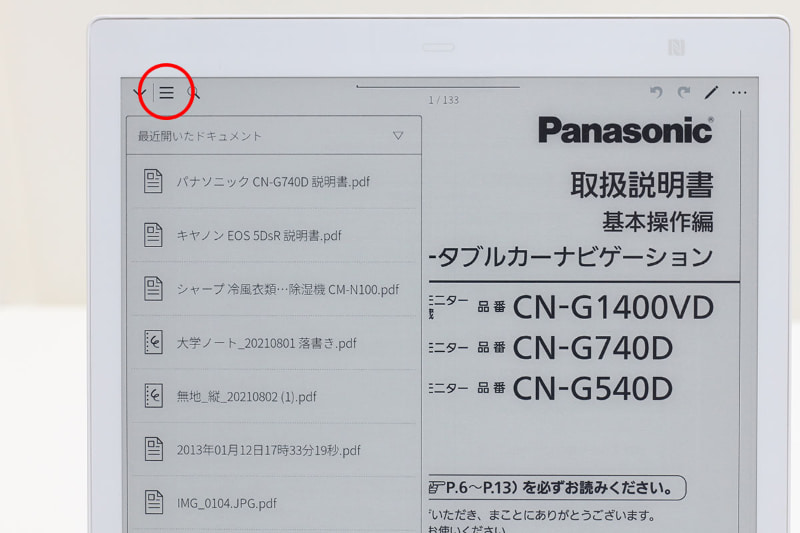Collapse the toolbar with the down chevron
The width and height of the screenshot is (800, 533).
139,93
